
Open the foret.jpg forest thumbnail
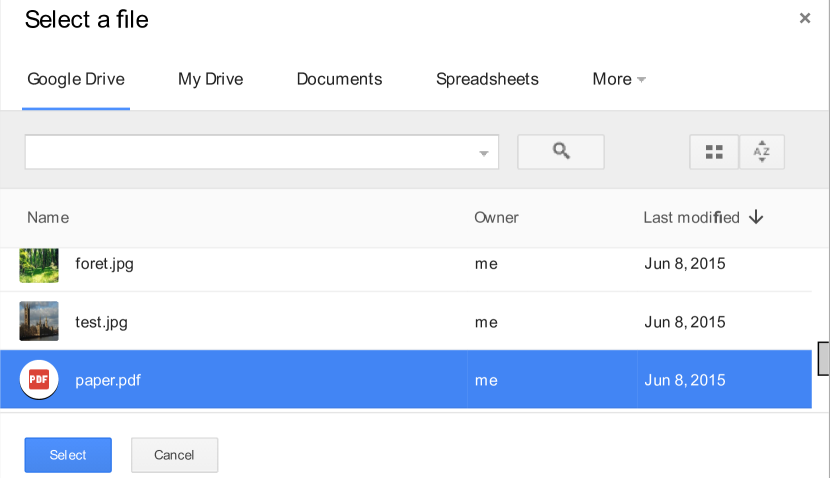[x=39, y=265]
